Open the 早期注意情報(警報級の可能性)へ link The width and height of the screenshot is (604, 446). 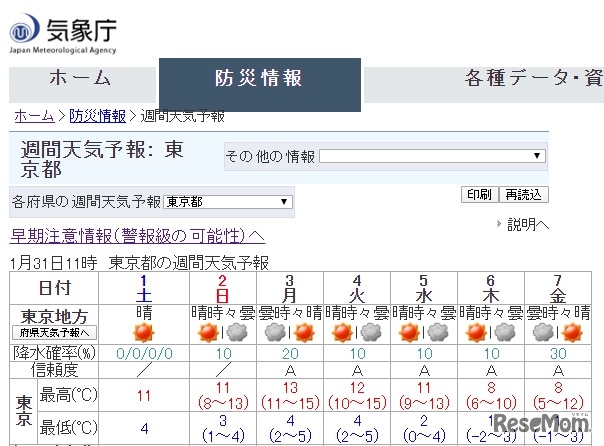coord(138,236)
